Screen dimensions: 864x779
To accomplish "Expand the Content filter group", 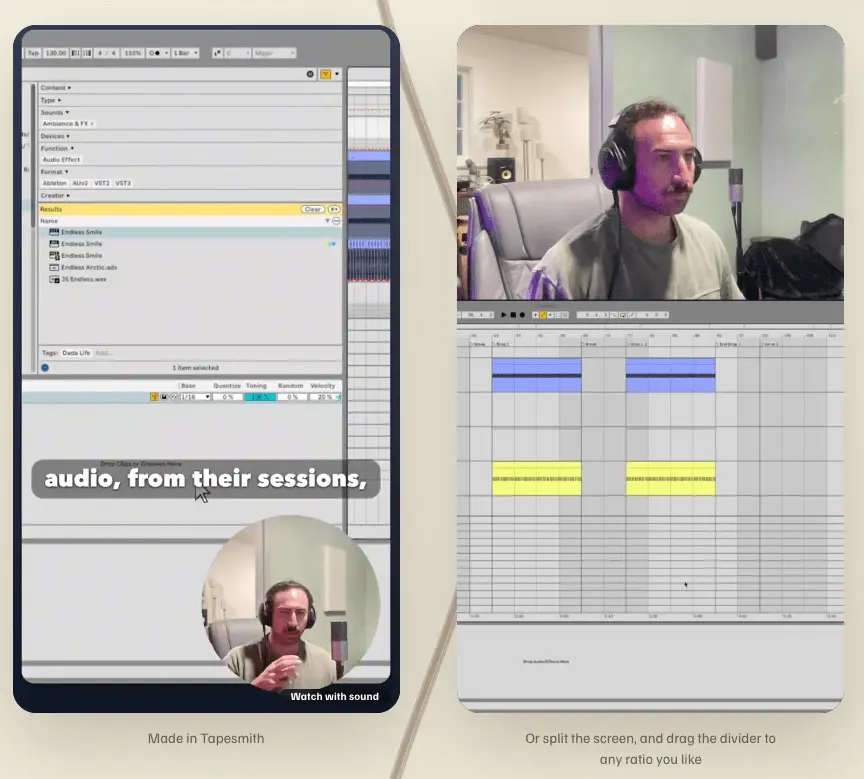I will point(56,88).
